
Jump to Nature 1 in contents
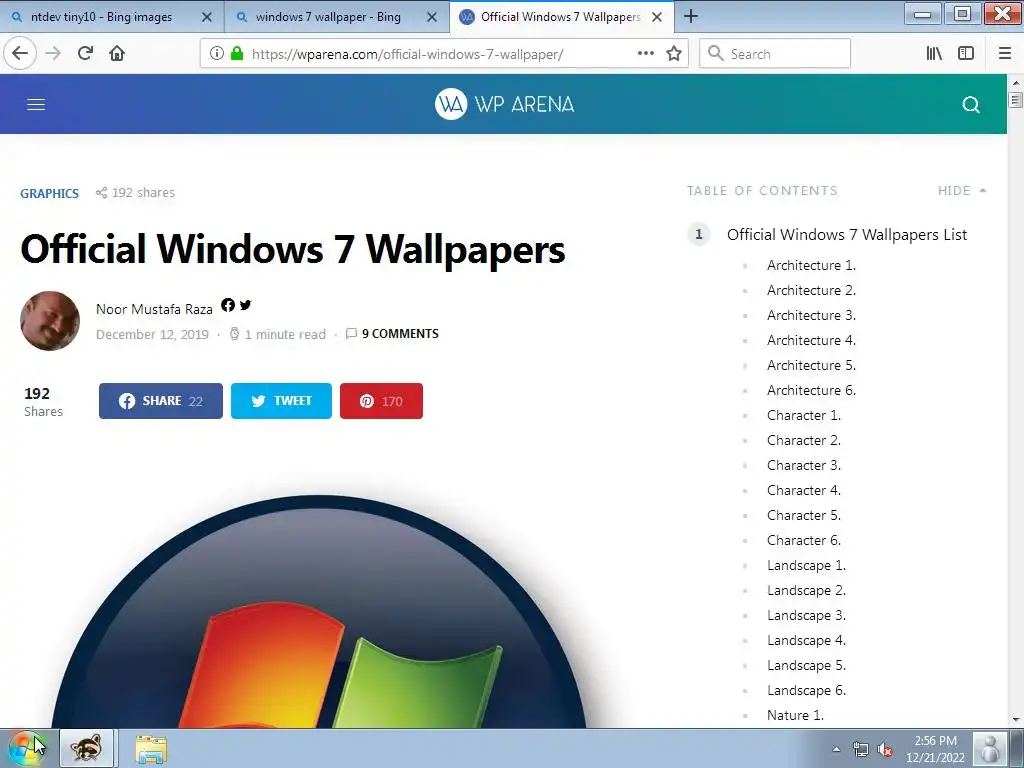tap(795, 716)
